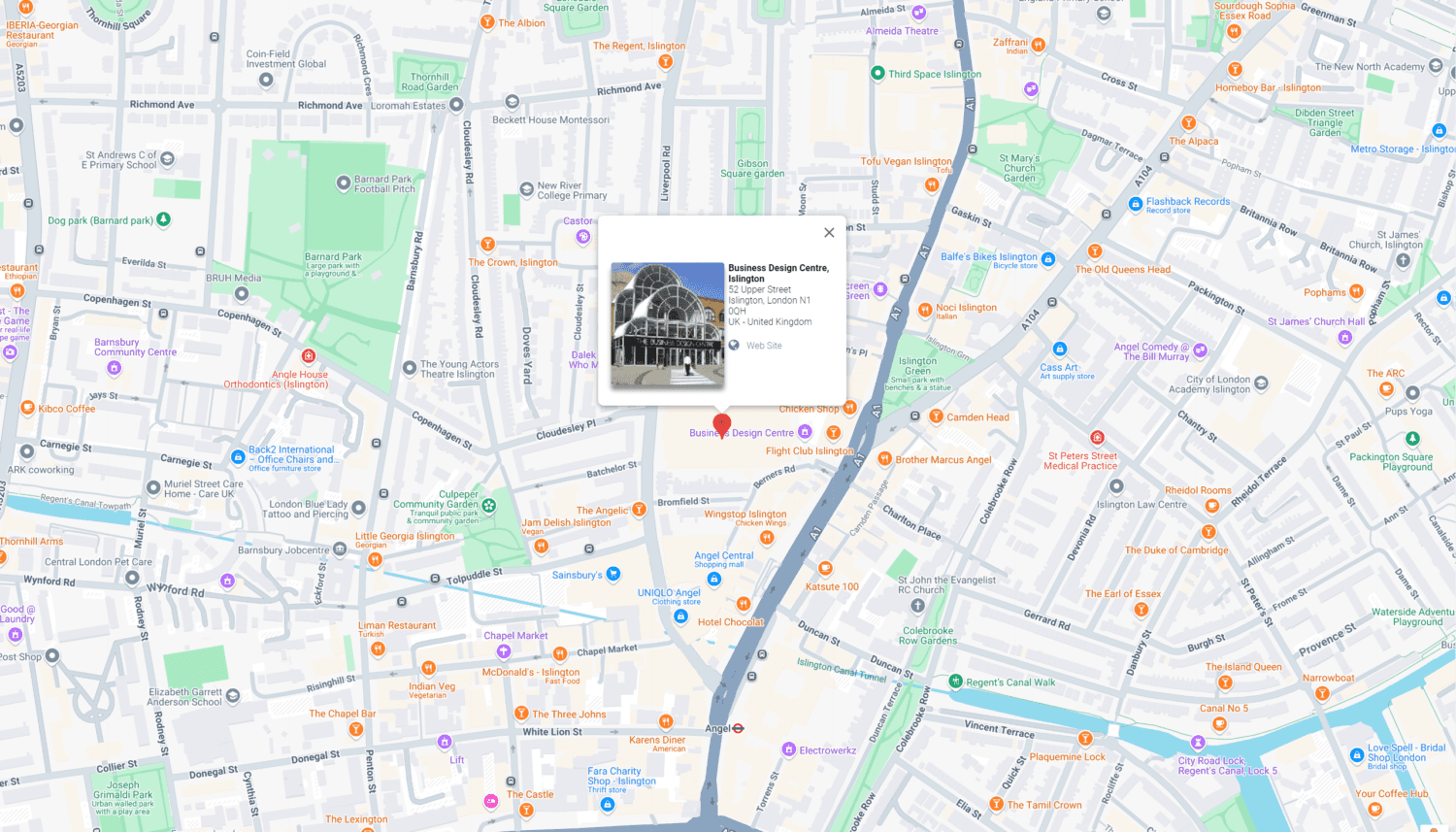Select the Angel tube station icon
This screenshot has height=832, width=1456.
[x=739, y=728]
